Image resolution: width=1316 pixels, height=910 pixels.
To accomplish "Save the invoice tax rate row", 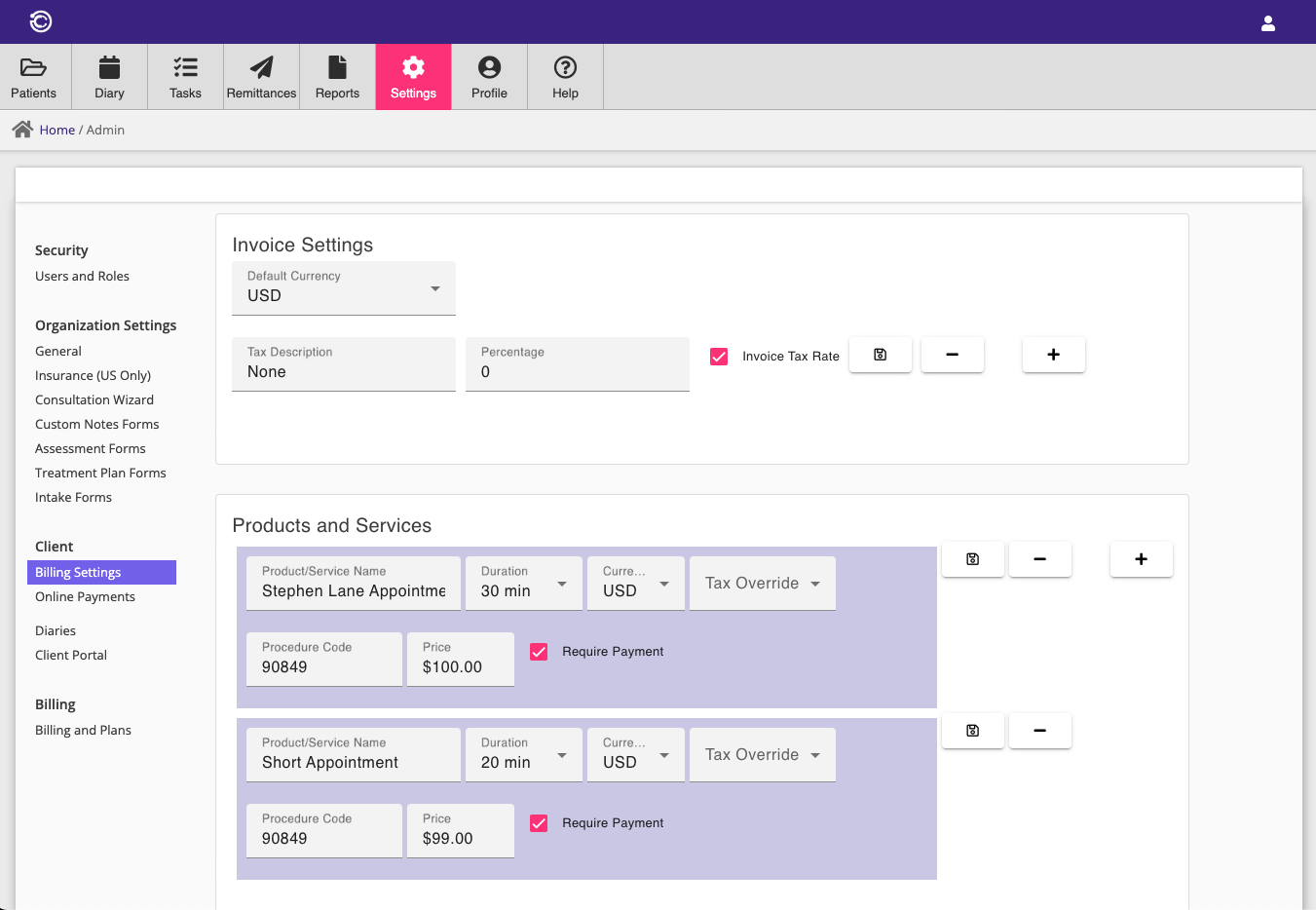I will pos(880,355).
